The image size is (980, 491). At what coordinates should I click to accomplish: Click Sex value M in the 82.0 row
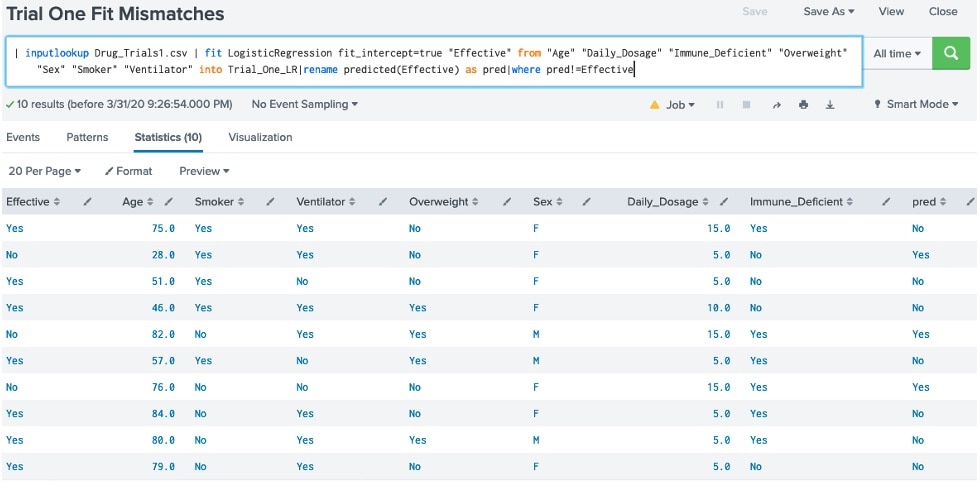point(536,334)
